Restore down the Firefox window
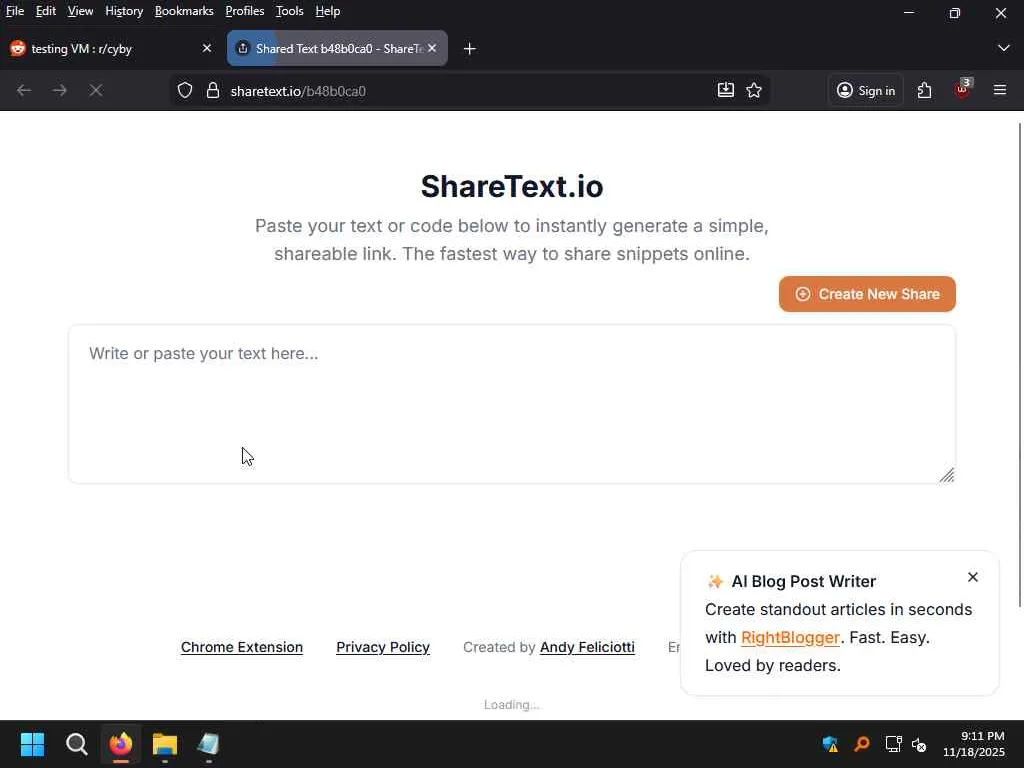1024x768 pixels. (x=955, y=12)
